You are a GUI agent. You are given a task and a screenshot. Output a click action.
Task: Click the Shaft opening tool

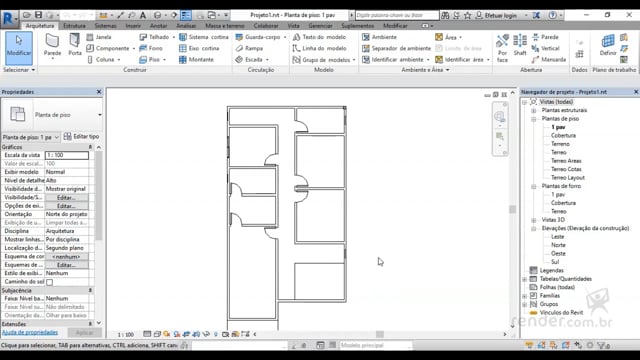(x=520, y=45)
